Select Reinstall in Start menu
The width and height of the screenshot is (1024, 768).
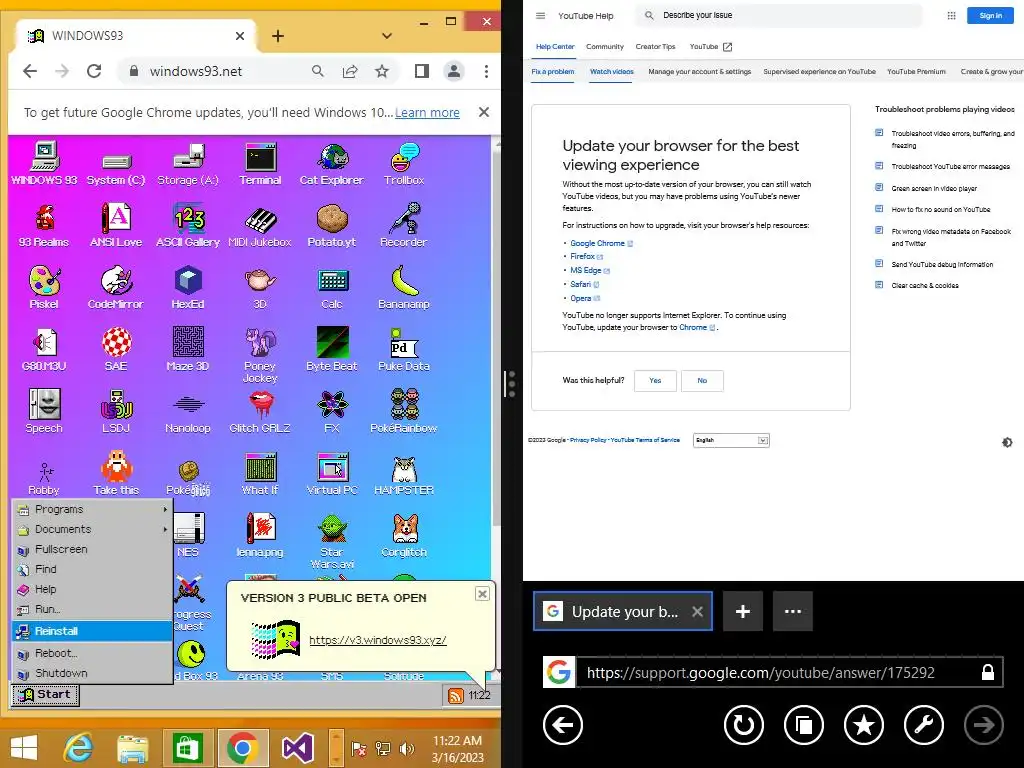tap(93, 631)
